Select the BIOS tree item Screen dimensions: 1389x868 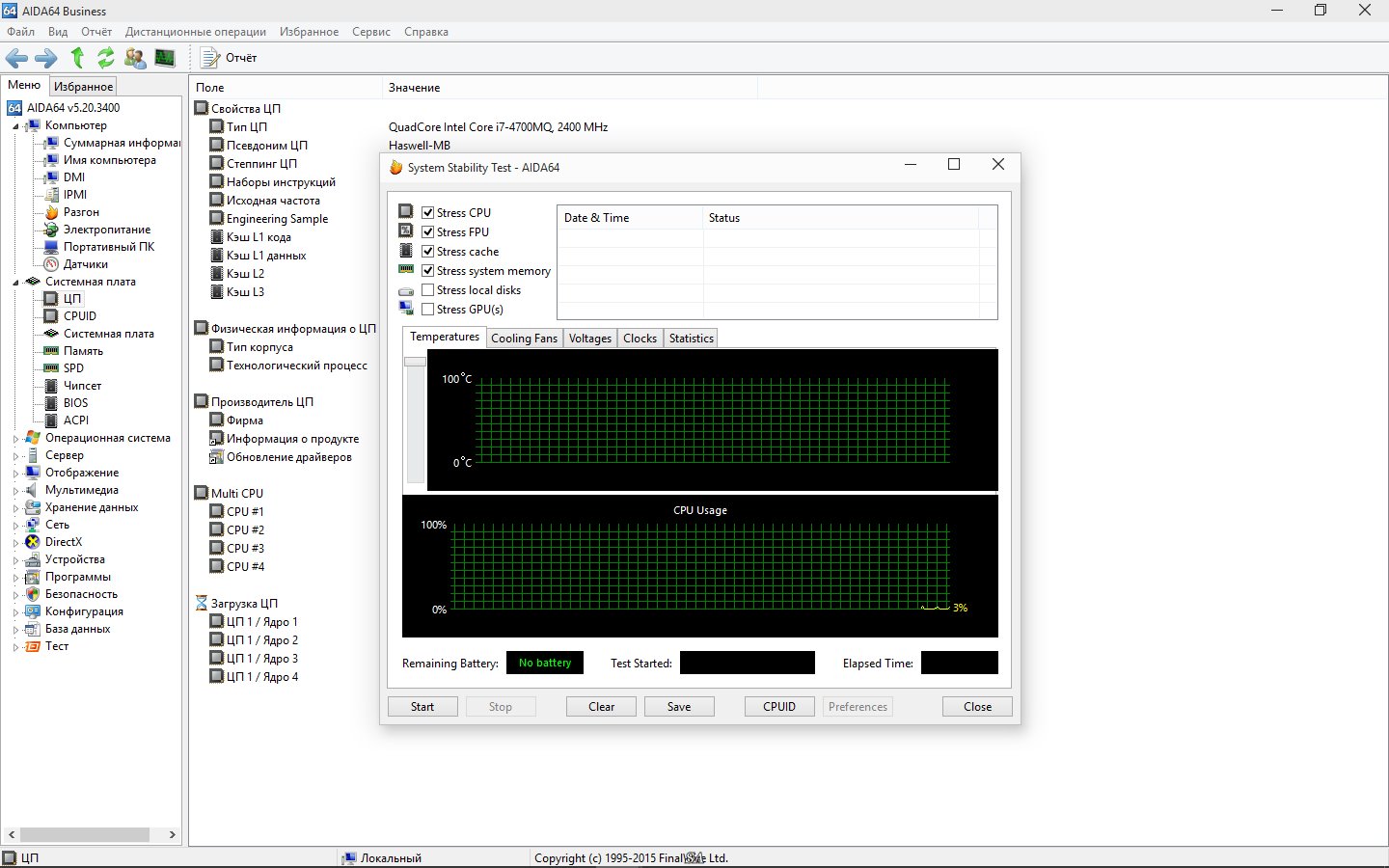coord(75,403)
